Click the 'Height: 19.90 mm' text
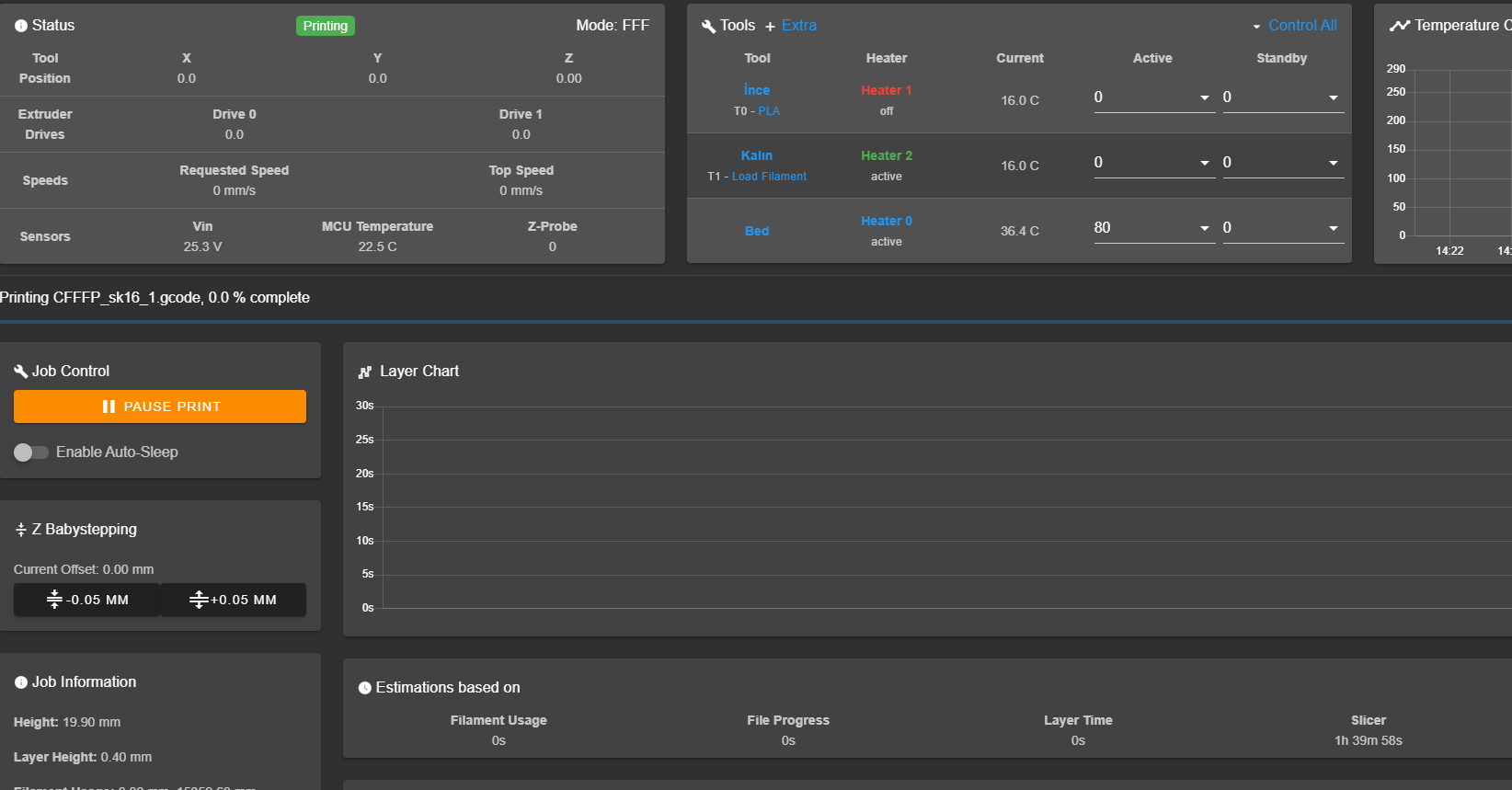This screenshot has height=790, width=1512. click(x=67, y=722)
